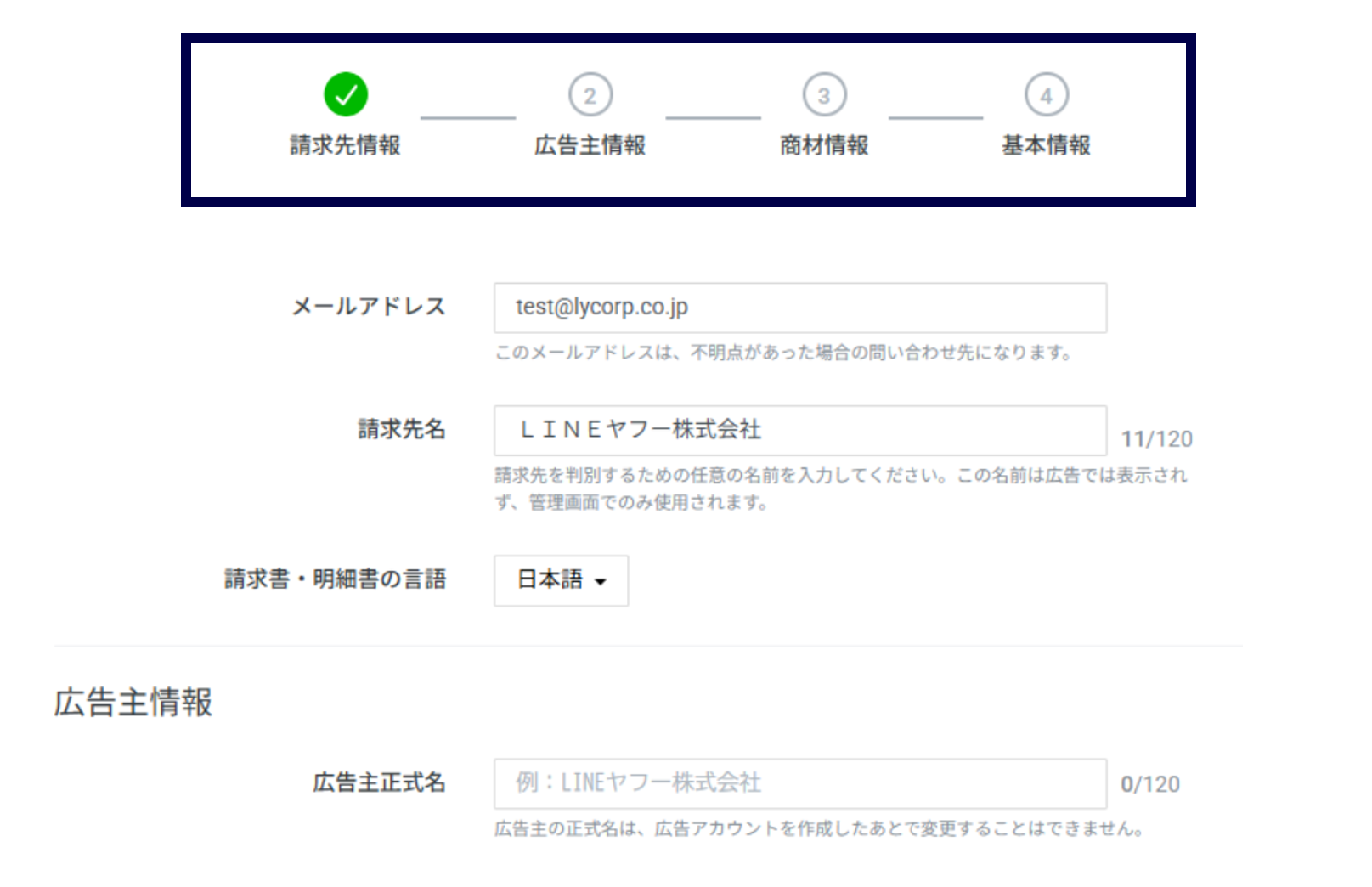Viewport: 1372px width, 887px height.
Task: Click the 請求書・明細書の言語 label
Action: [336, 579]
